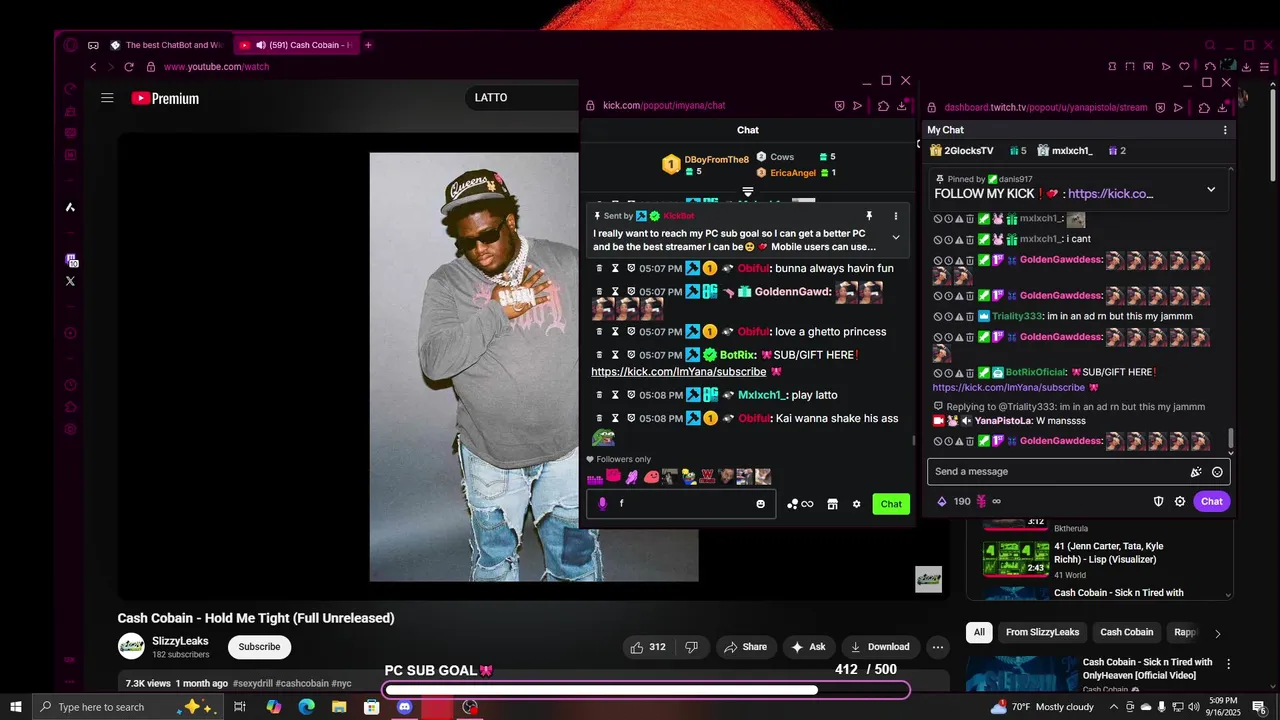Select the From SlizzyLeaks filter chip
The height and width of the screenshot is (720, 1280).
[1042, 632]
